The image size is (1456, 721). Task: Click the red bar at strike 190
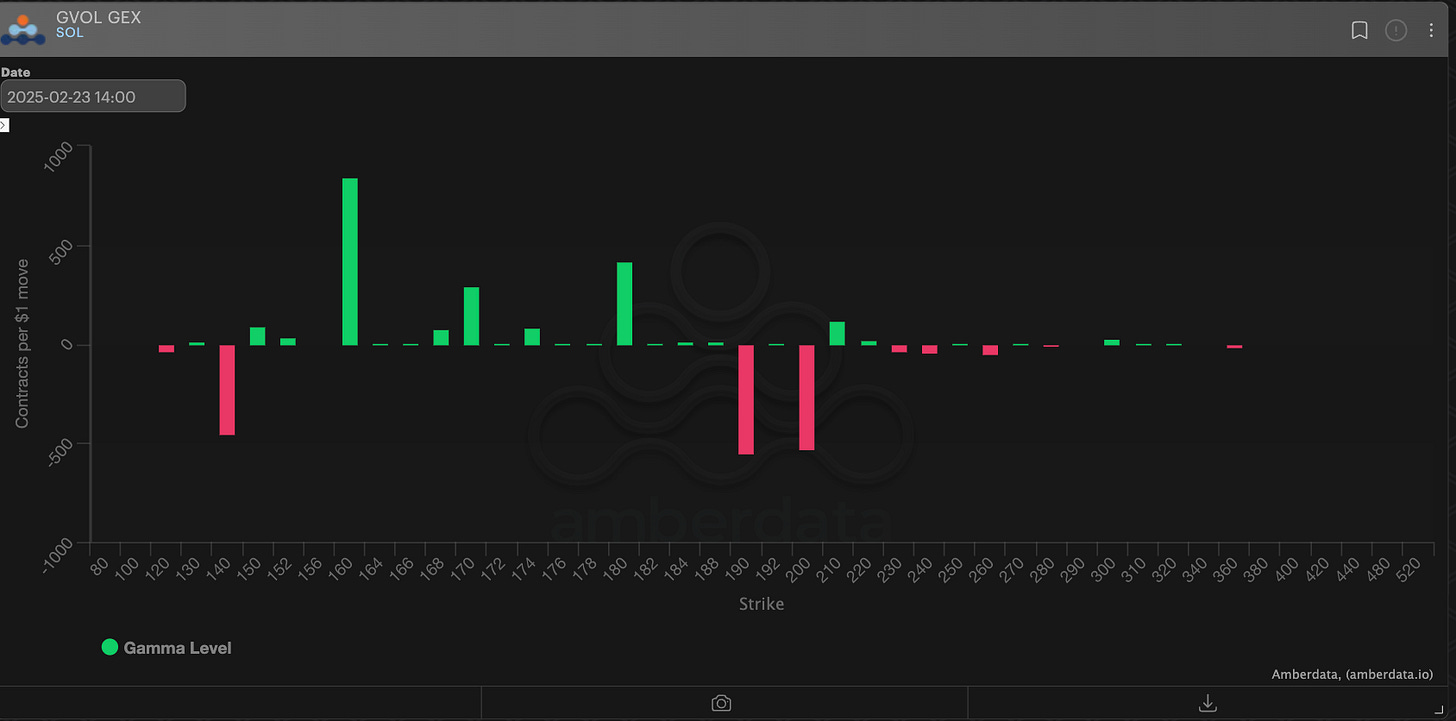746,400
